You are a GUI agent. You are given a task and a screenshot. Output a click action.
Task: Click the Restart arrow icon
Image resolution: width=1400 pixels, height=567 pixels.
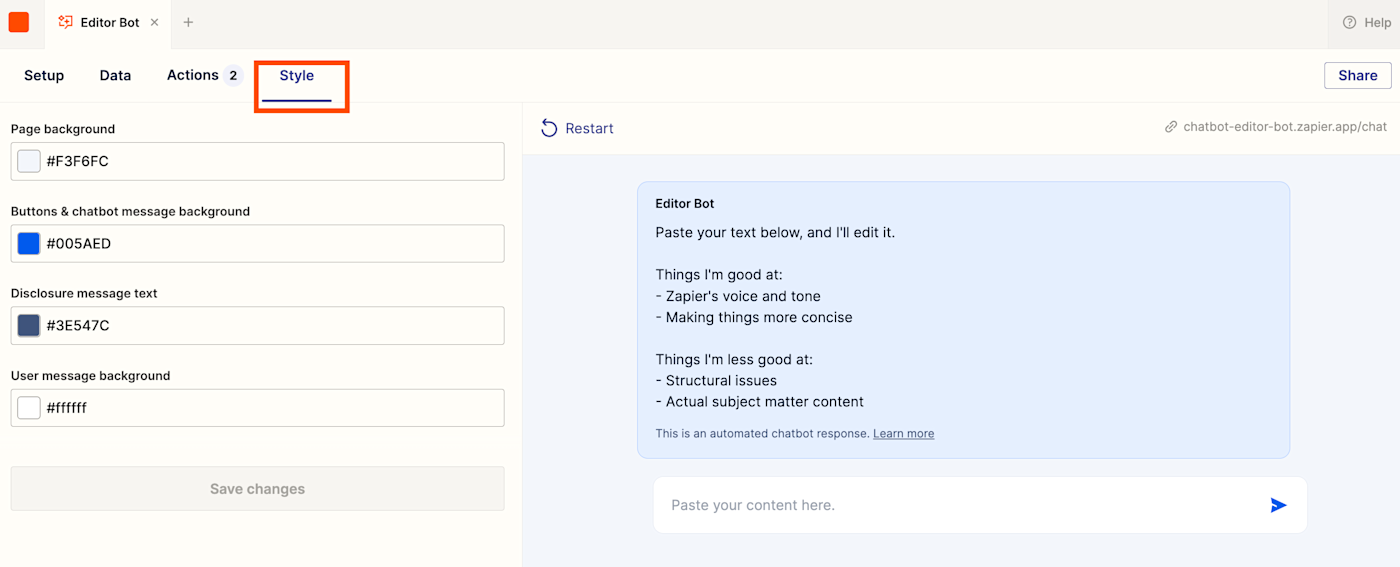coord(549,128)
